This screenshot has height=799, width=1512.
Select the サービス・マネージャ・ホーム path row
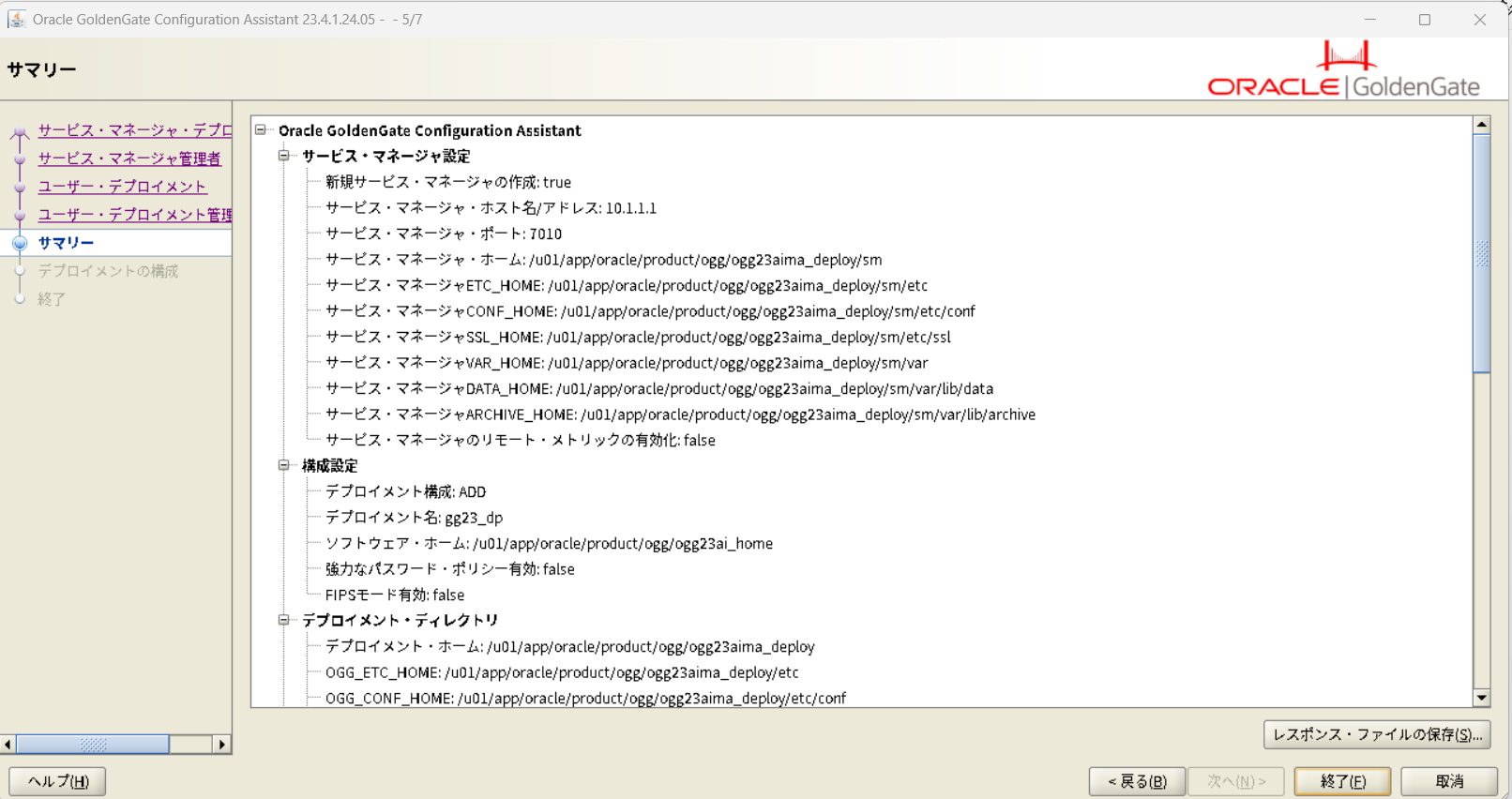click(x=603, y=260)
